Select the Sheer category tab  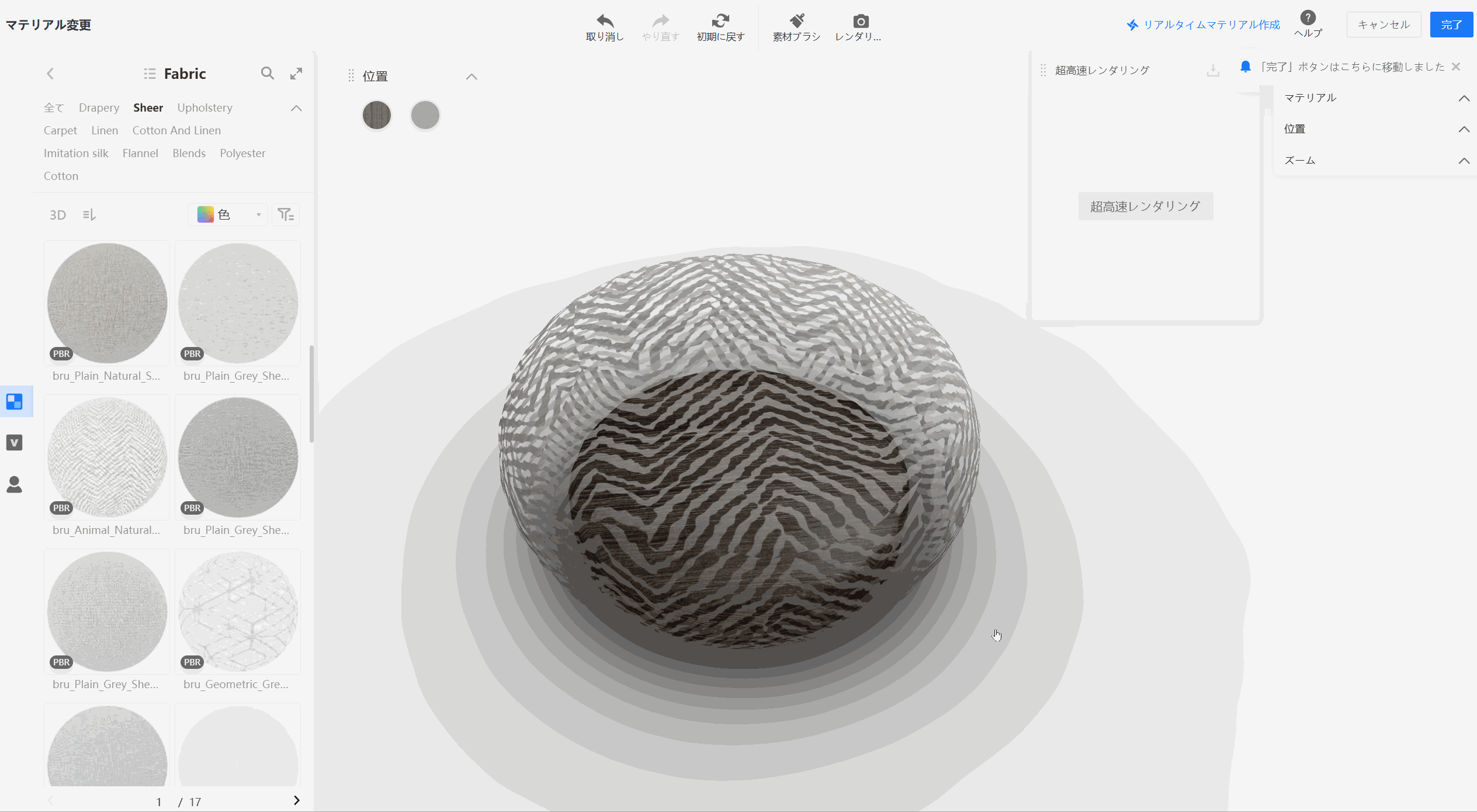(148, 108)
